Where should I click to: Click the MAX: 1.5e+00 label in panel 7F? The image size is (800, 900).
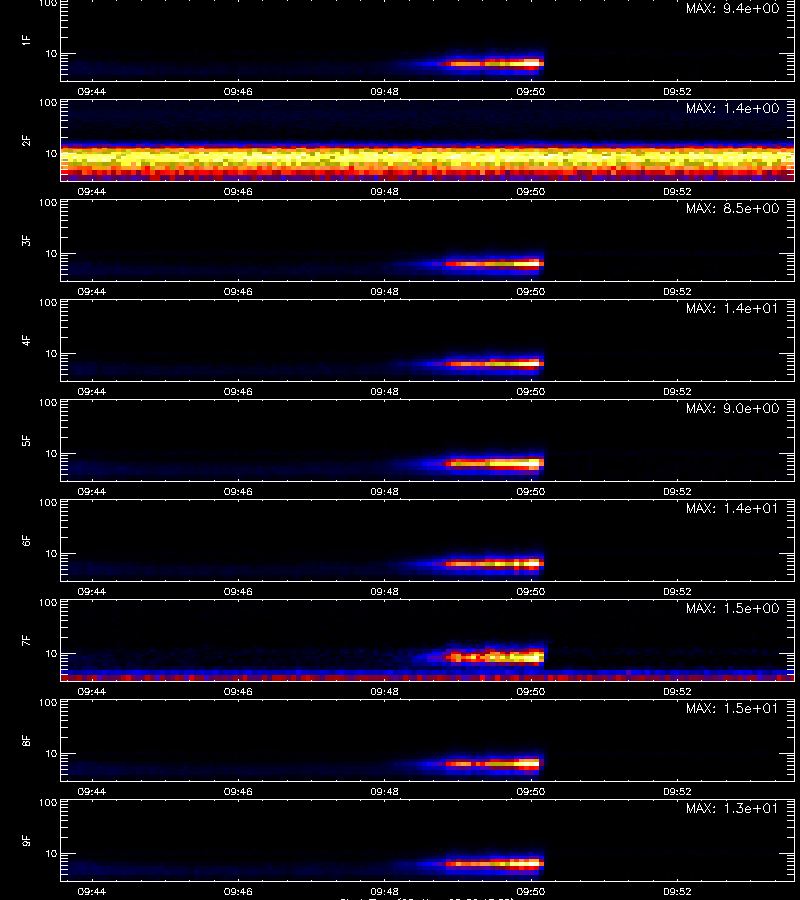pyautogui.click(x=732, y=608)
